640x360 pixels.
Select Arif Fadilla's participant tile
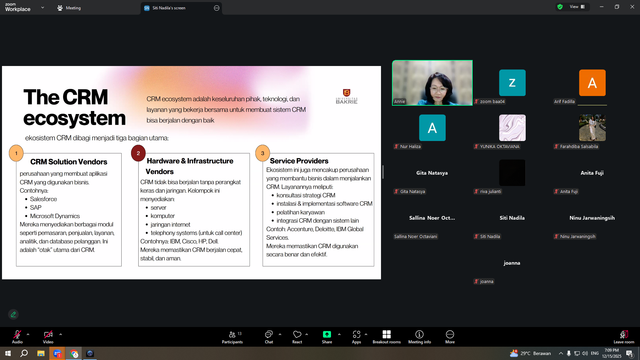[592, 83]
